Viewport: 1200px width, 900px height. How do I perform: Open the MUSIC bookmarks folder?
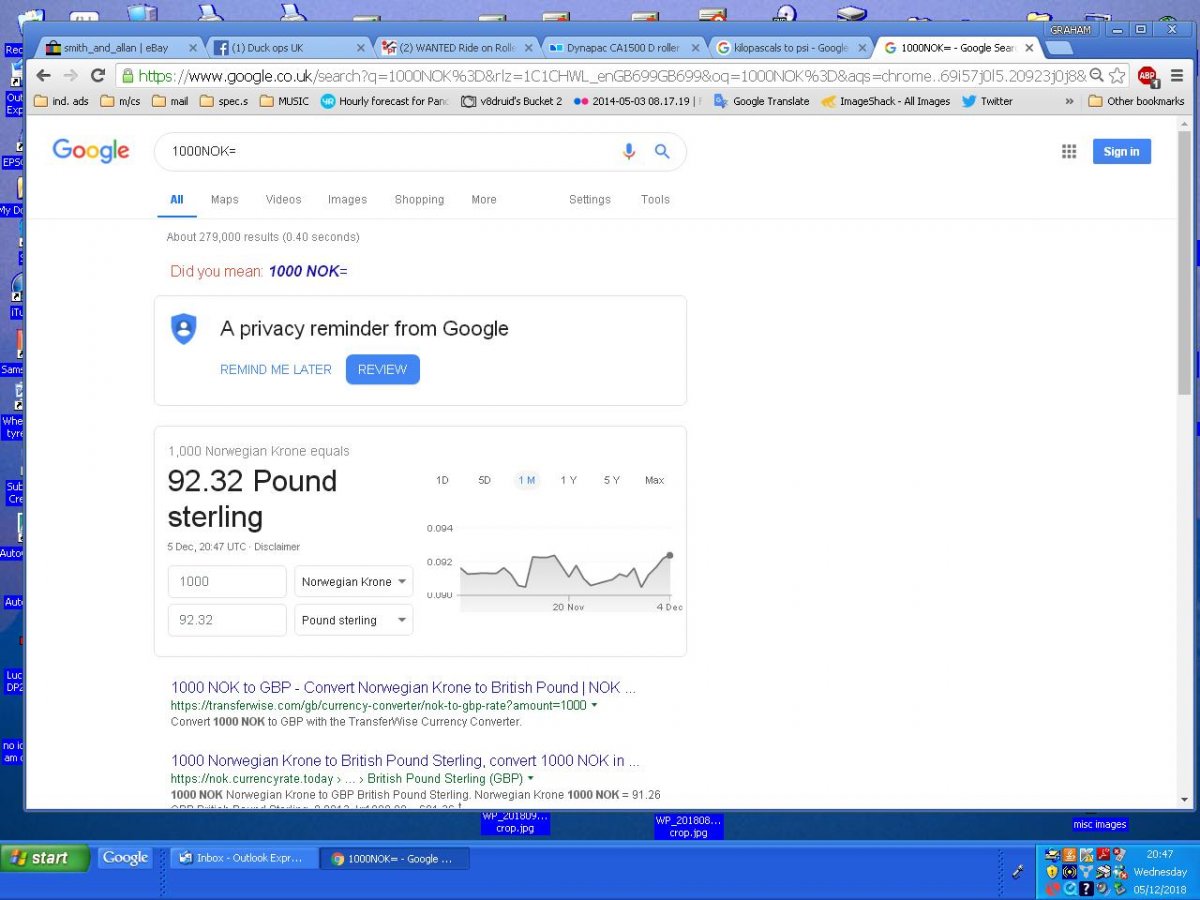[284, 101]
